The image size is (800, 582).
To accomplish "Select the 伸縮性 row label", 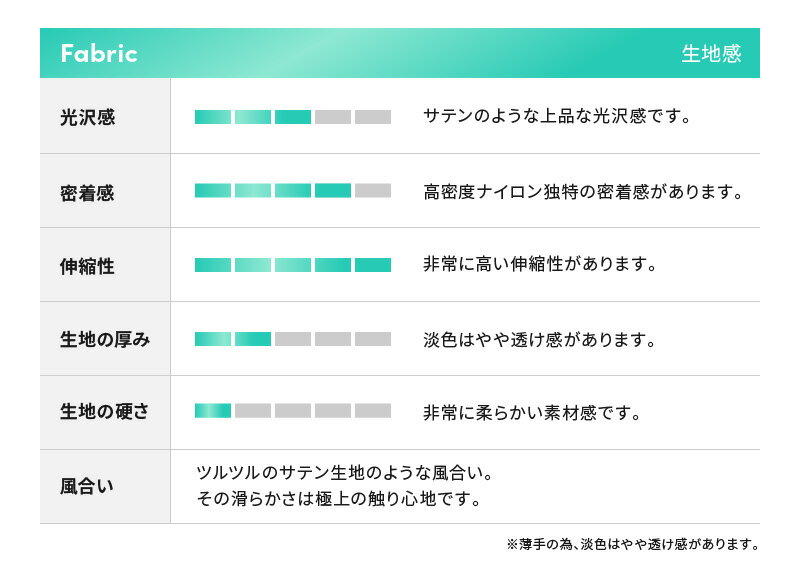I will 88,266.
